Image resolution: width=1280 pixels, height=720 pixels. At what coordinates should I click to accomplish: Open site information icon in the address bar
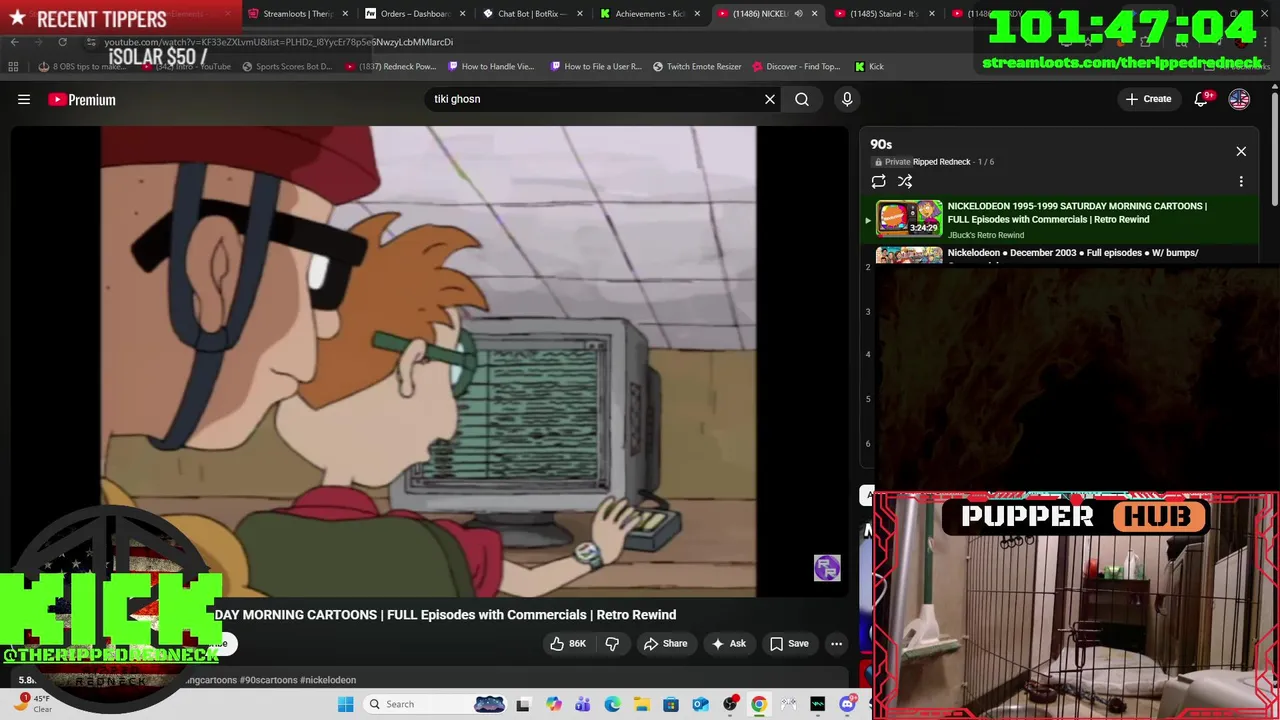(91, 42)
